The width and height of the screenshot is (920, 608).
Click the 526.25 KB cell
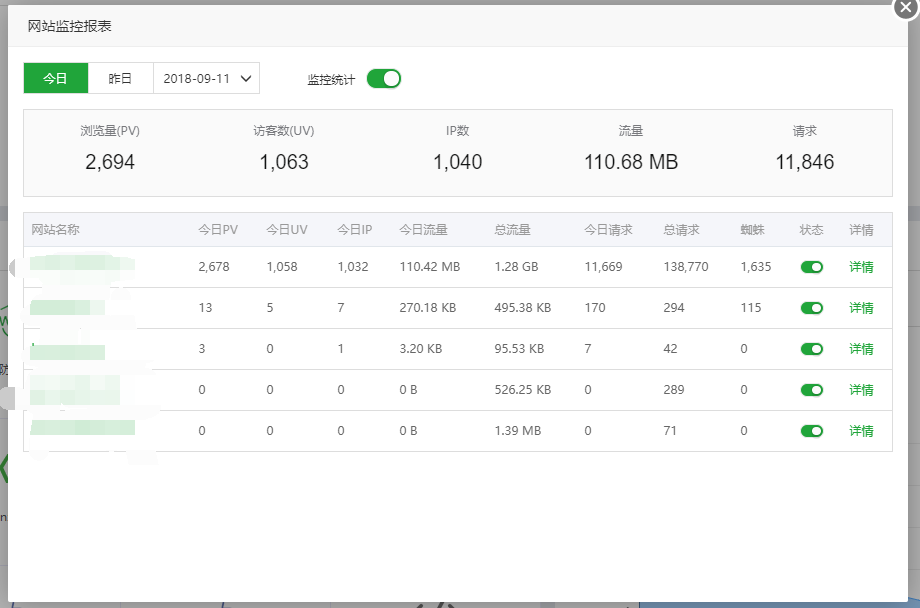coord(523,390)
